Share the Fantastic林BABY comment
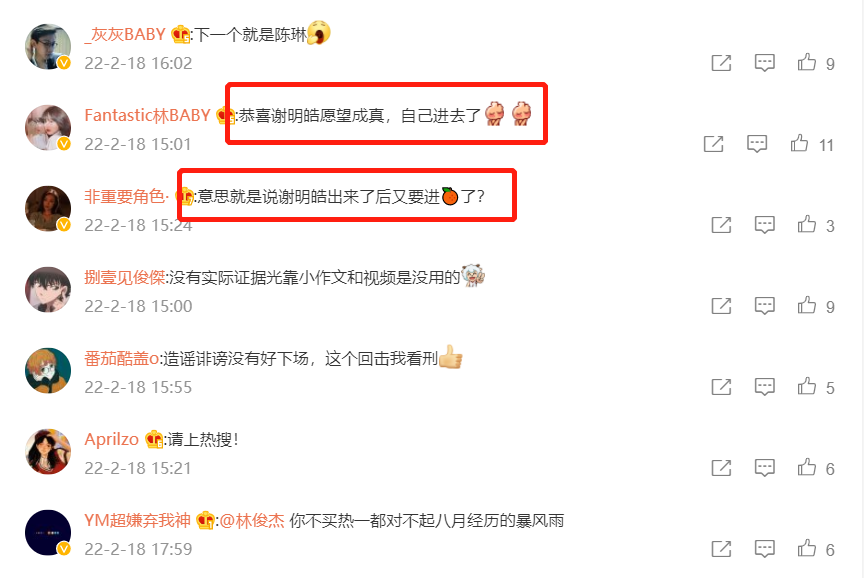Screen dimensions: 864x578 click(x=714, y=144)
